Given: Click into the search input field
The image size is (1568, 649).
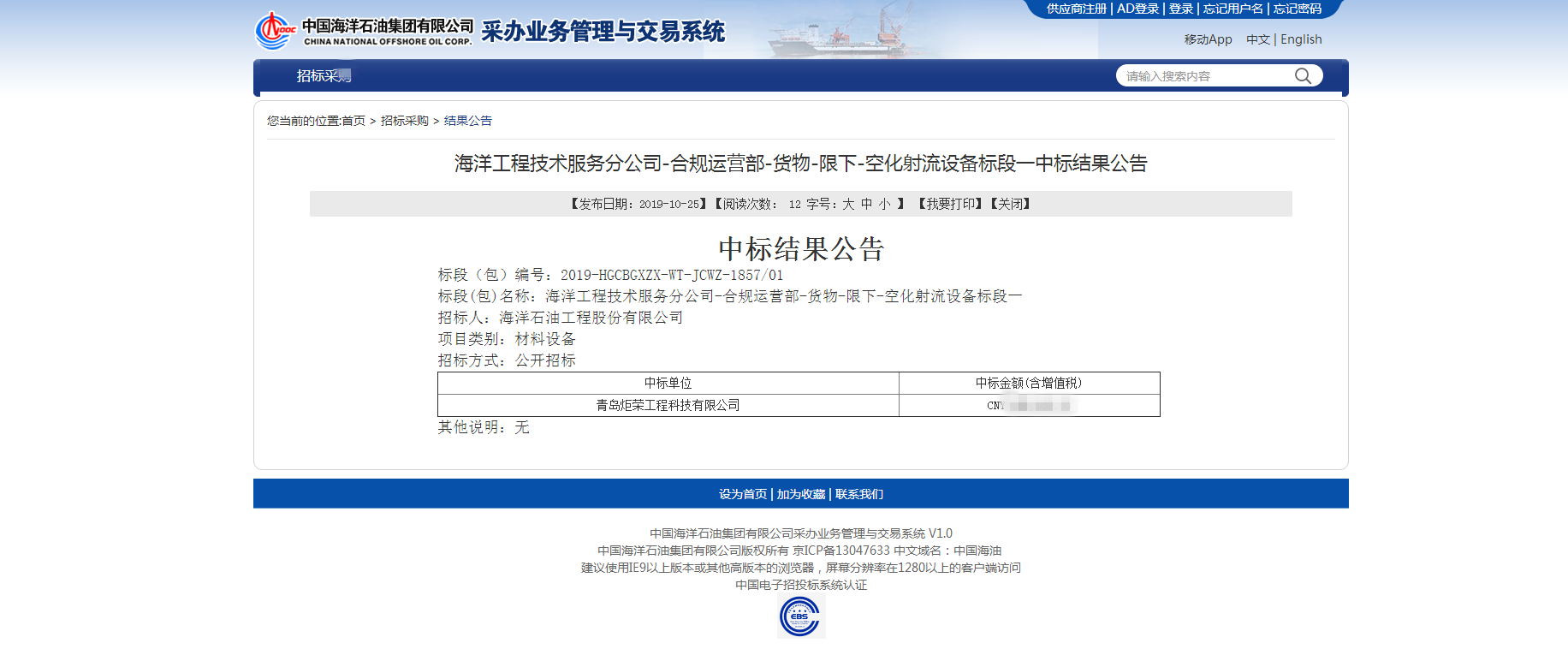Looking at the screenshot, I should click(x=1203, y=76).
